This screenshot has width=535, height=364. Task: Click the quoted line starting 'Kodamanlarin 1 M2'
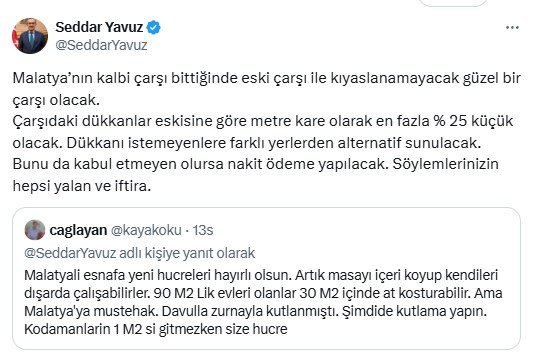(156, 329)
